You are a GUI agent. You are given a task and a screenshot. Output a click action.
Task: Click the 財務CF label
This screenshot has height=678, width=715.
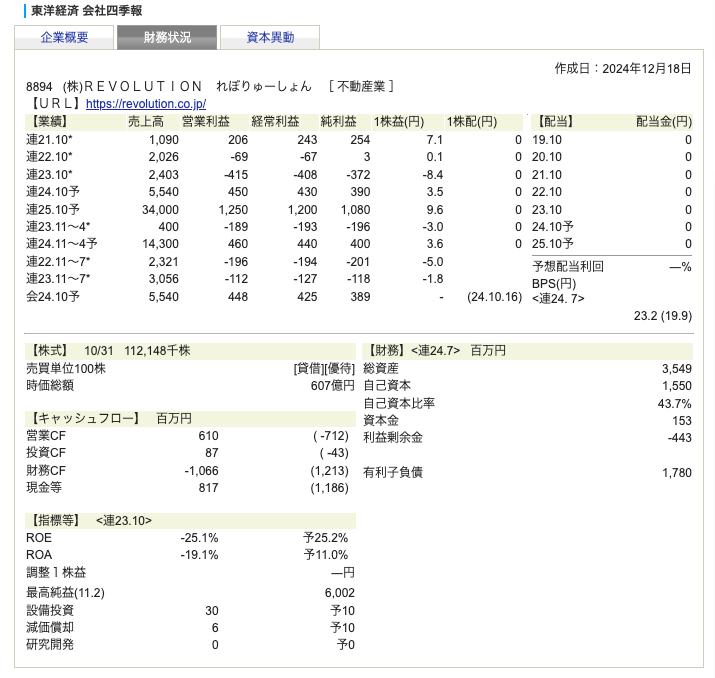click(46, 471)
